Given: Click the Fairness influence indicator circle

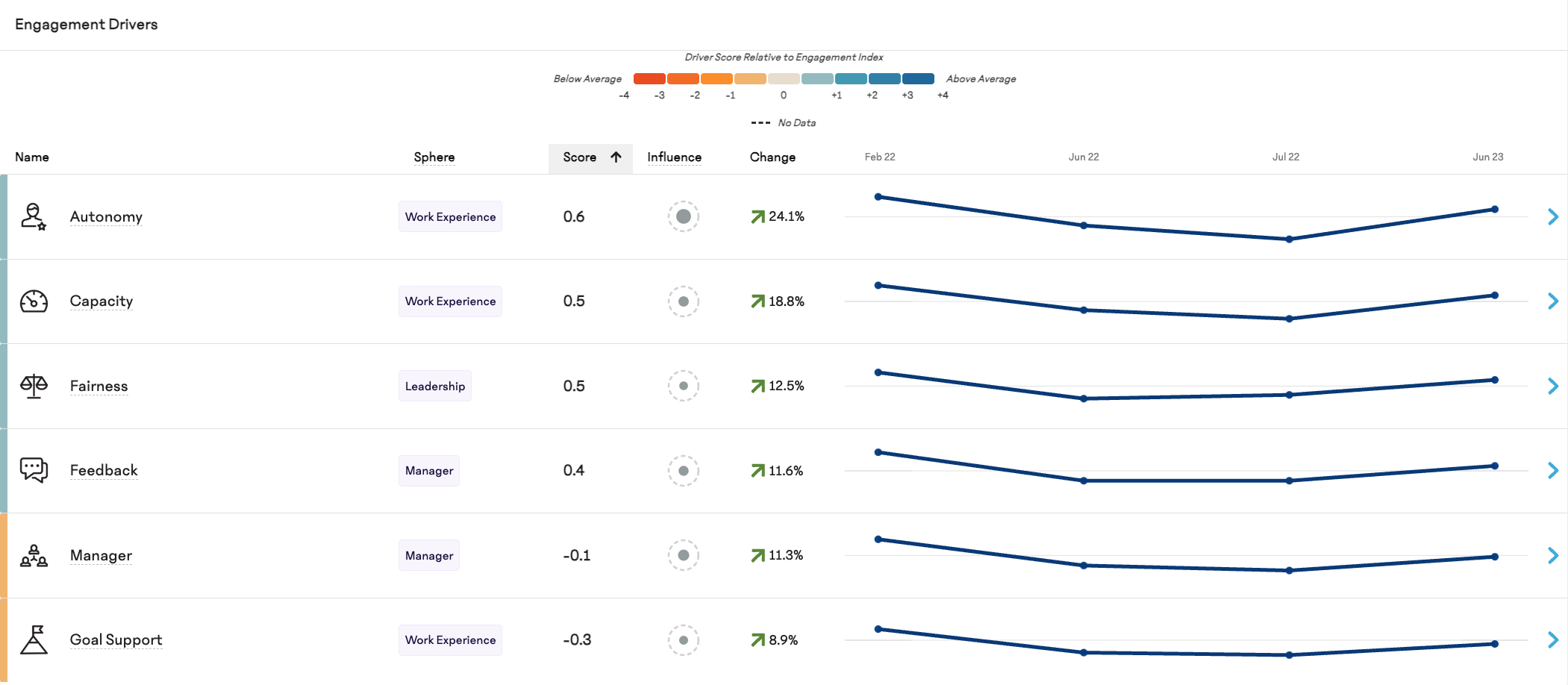Looking at the screenshot, I should [x=683, y=386].
